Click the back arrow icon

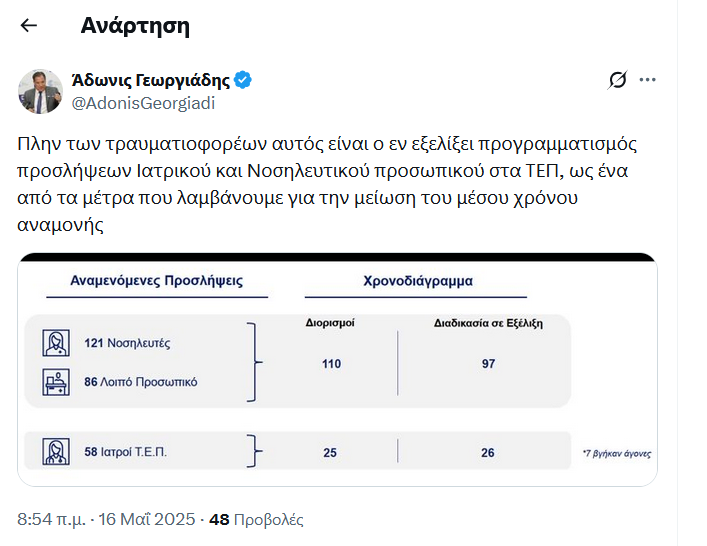pyautogui.click(x=29, y=26)
